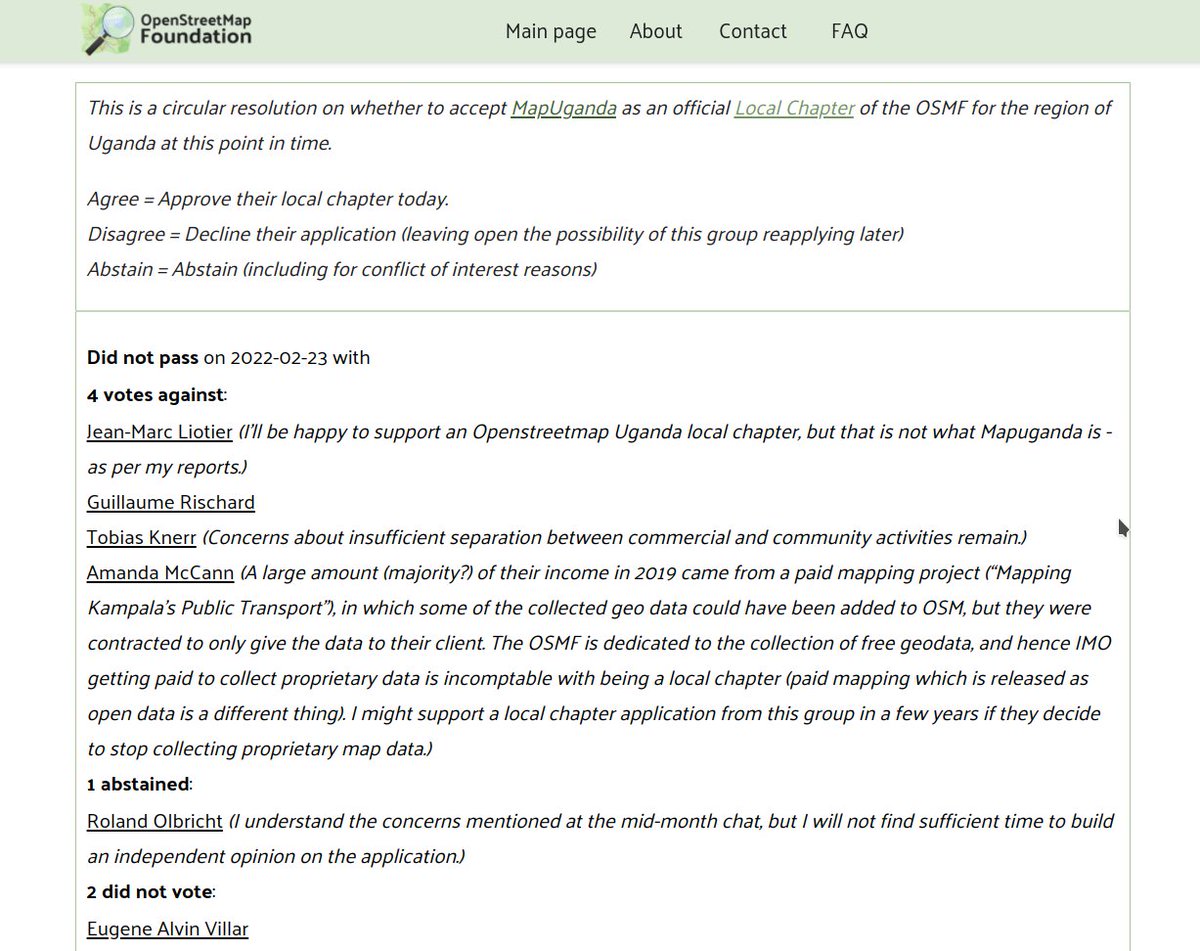Open the Local Chapter link
1200x951 pixels.
794,108
